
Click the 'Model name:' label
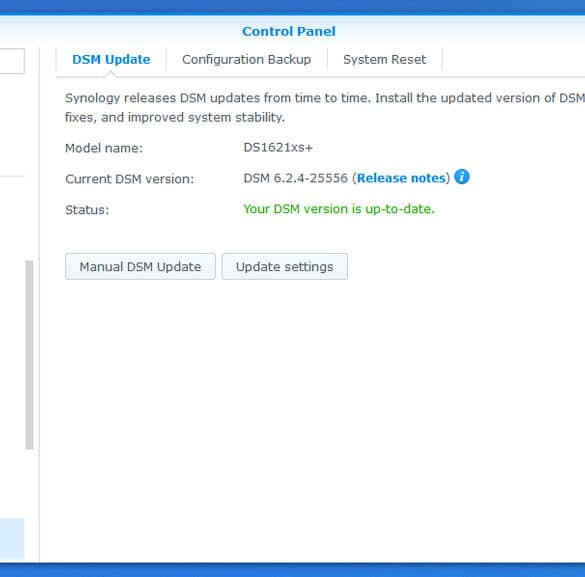point(104,148)
